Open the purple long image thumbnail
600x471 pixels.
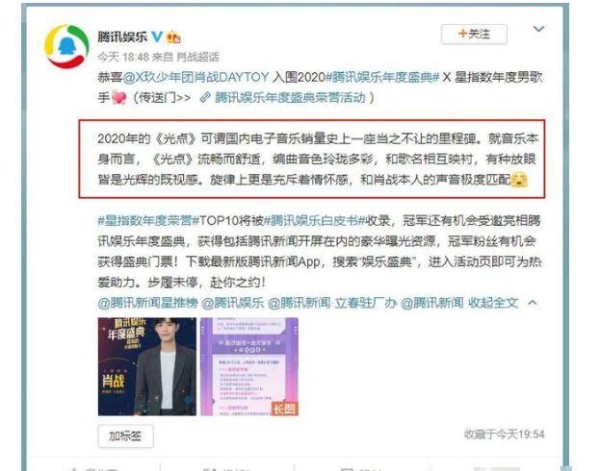click(249, 366)
